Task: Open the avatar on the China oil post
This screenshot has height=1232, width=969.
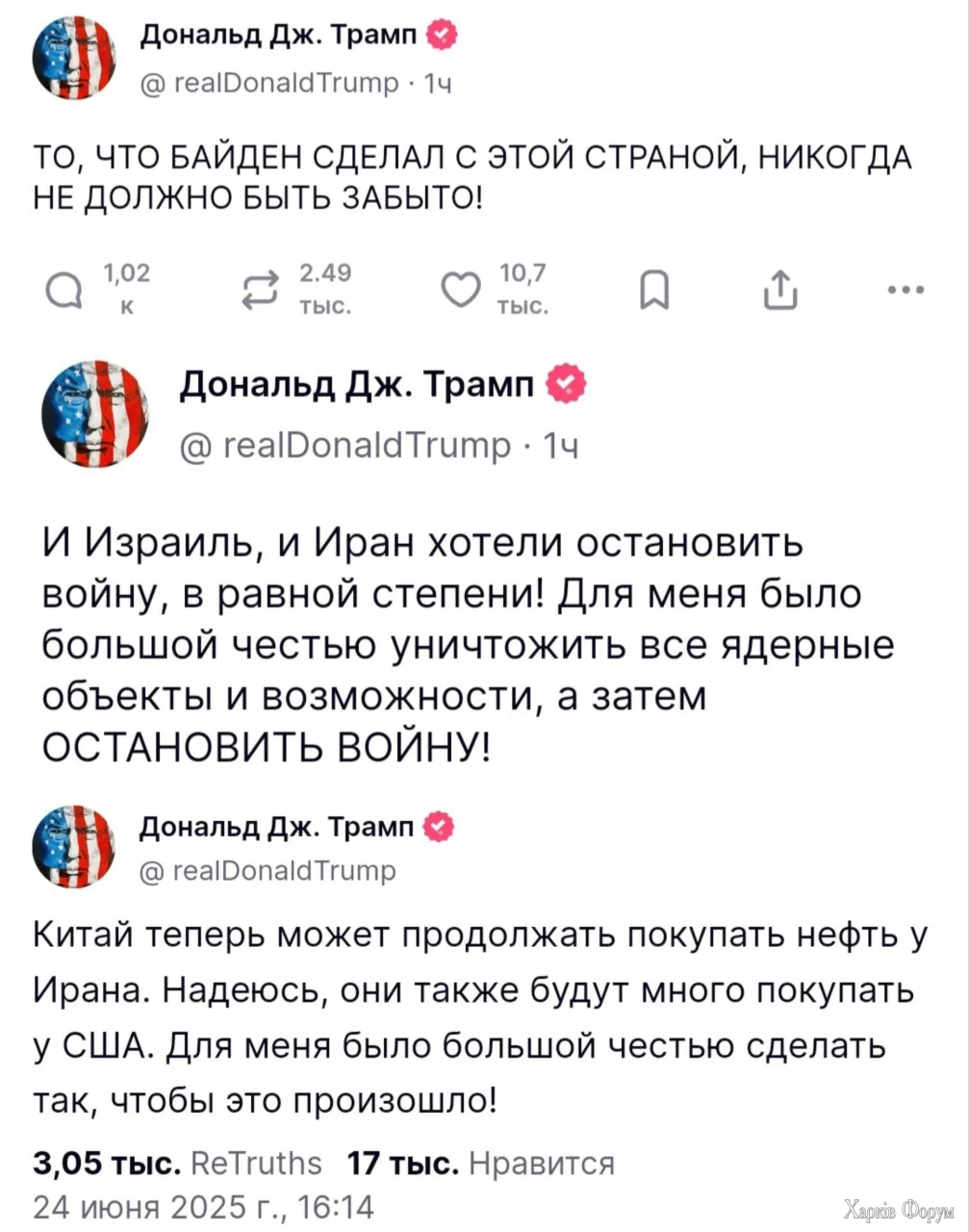Action: coord(75,846)
